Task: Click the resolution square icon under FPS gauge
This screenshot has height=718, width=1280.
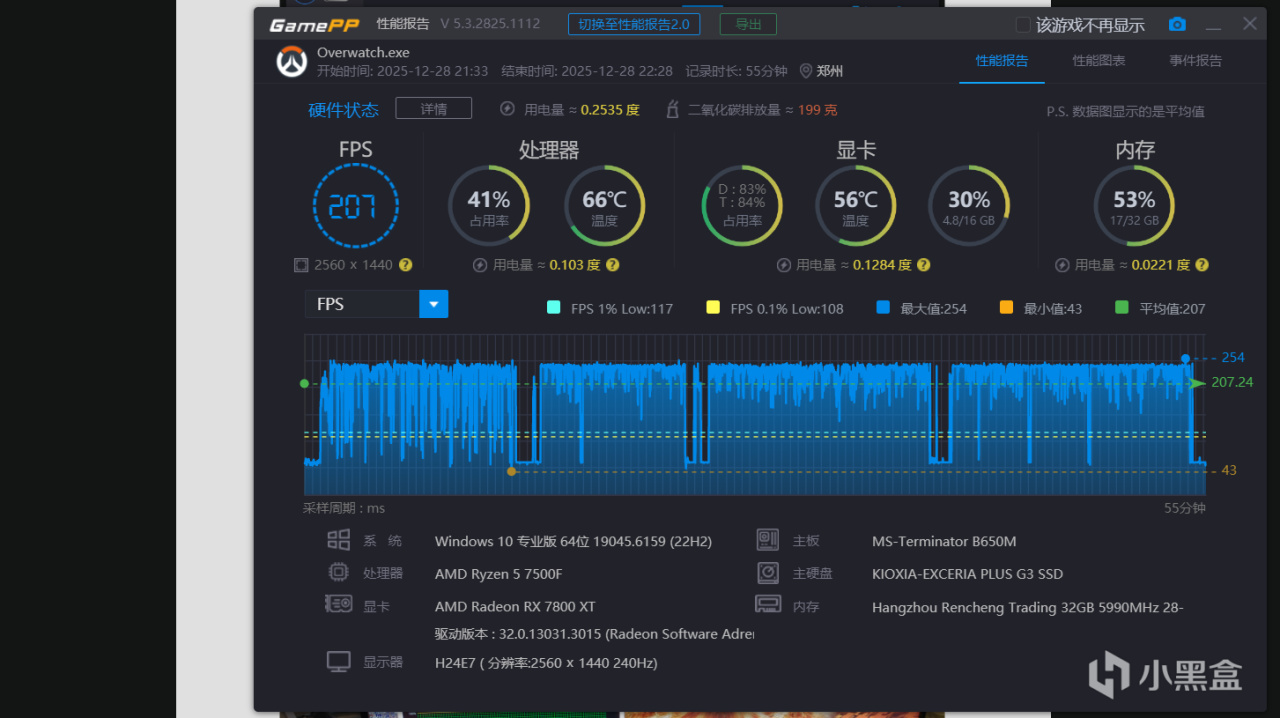Action: click(301, 265)
